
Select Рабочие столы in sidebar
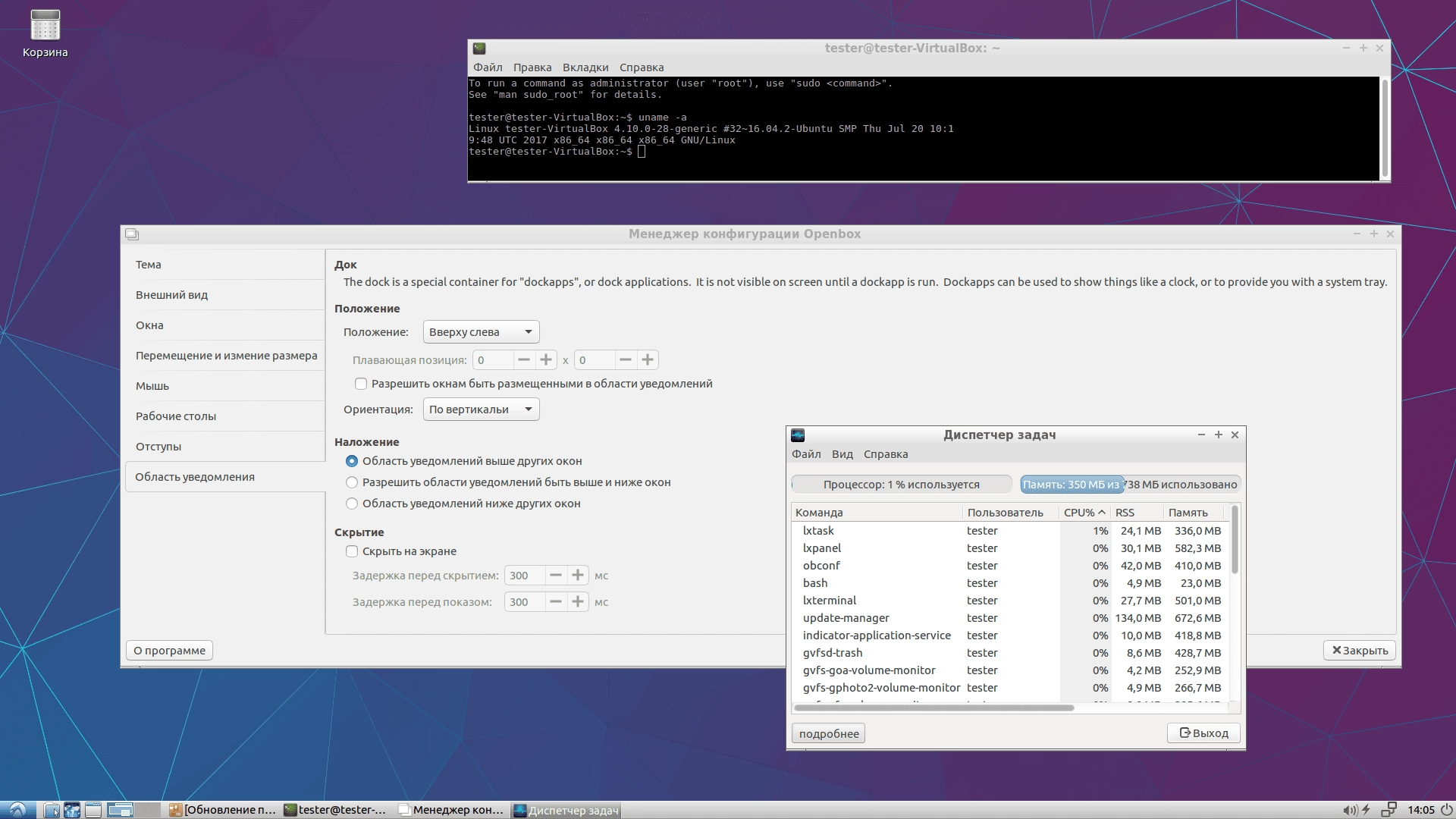(x=224, y=416)
